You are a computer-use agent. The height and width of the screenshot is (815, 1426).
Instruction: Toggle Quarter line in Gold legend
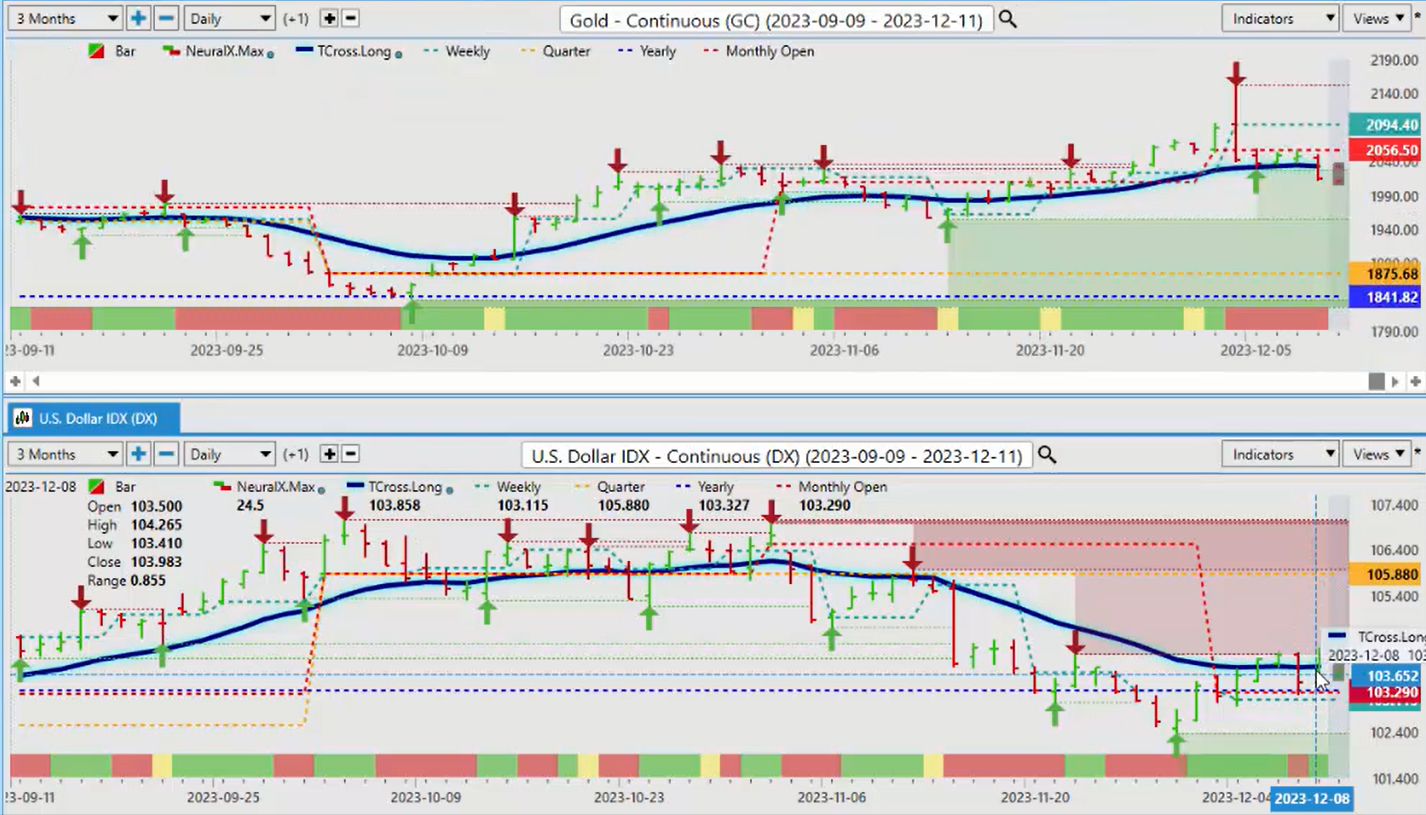coord(555,51)
